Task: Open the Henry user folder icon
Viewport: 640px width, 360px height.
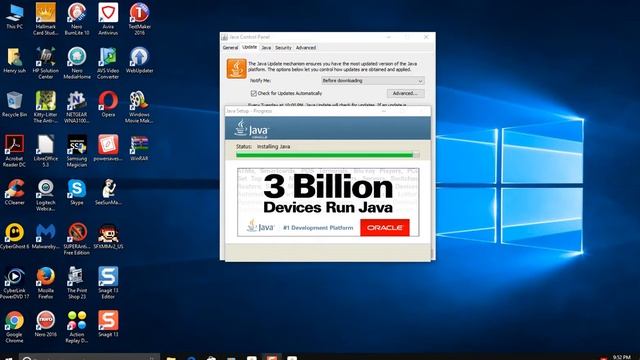Action: [x=14, y=60]
